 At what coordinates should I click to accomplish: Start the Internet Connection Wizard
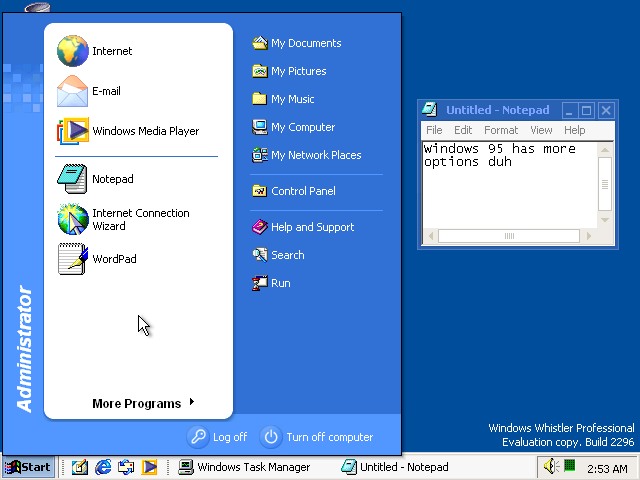point(123,219)
